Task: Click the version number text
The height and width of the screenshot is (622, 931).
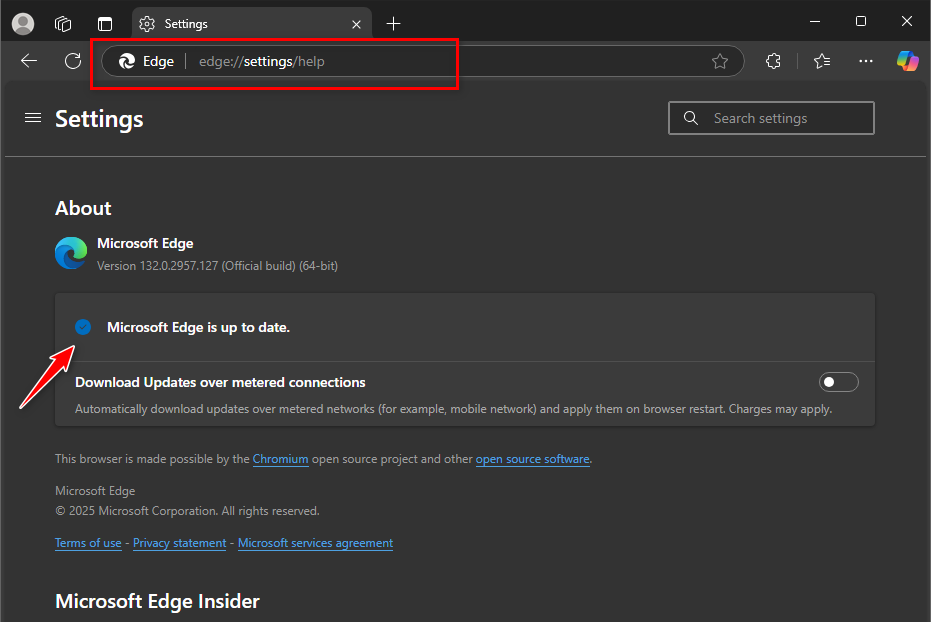Action: click(x=217, y=266)
